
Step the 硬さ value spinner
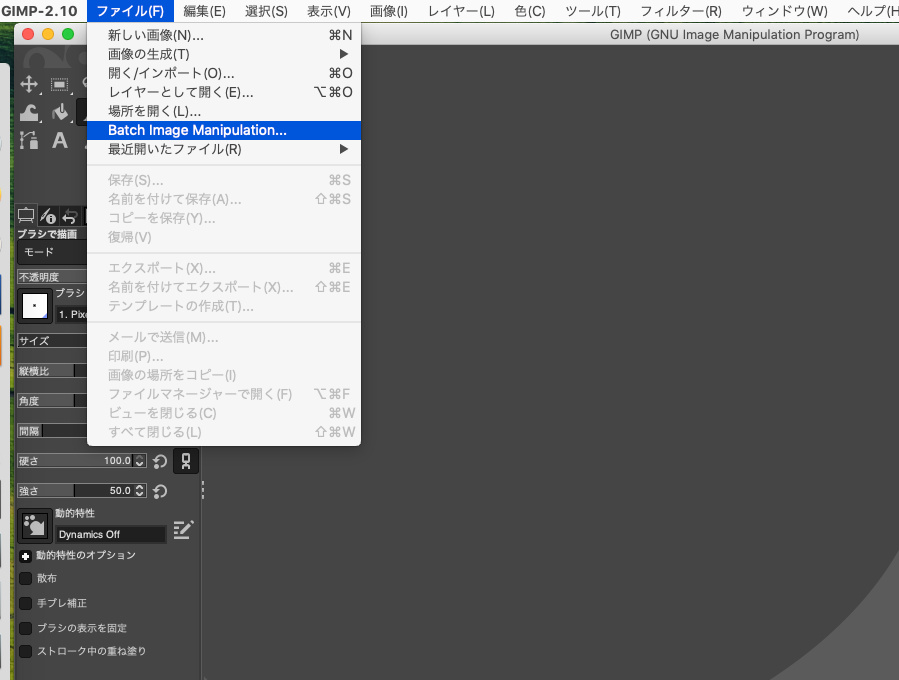pyautogui.click(x=139, y=461)
